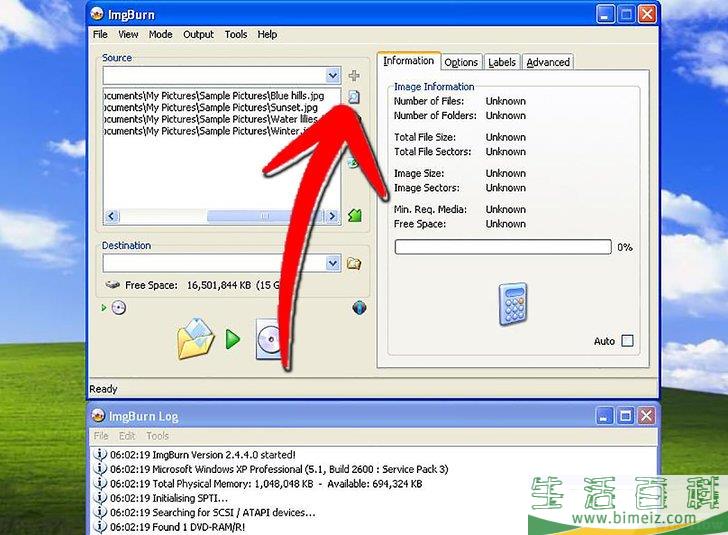728x535 pixels.
Task: Click the Free Space 16,501,844 KB value
Action: pyautogui.click(x=219, y=285)
